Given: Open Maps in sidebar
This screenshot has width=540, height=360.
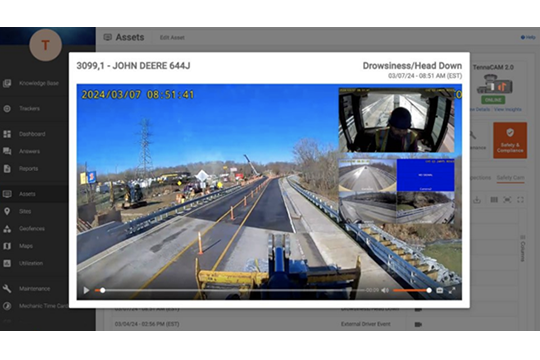Looking at the screenshot, I should pyautogui.click(x=26, y=246).
